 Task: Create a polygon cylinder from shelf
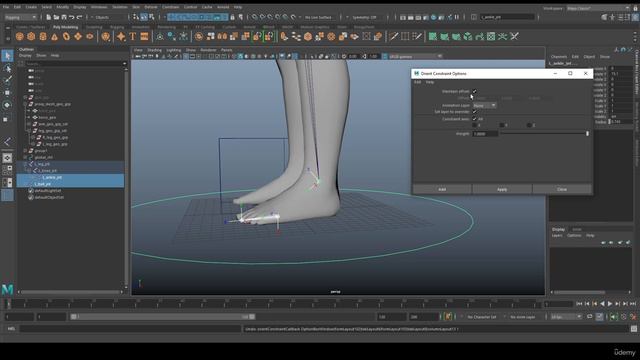[43, 37]
